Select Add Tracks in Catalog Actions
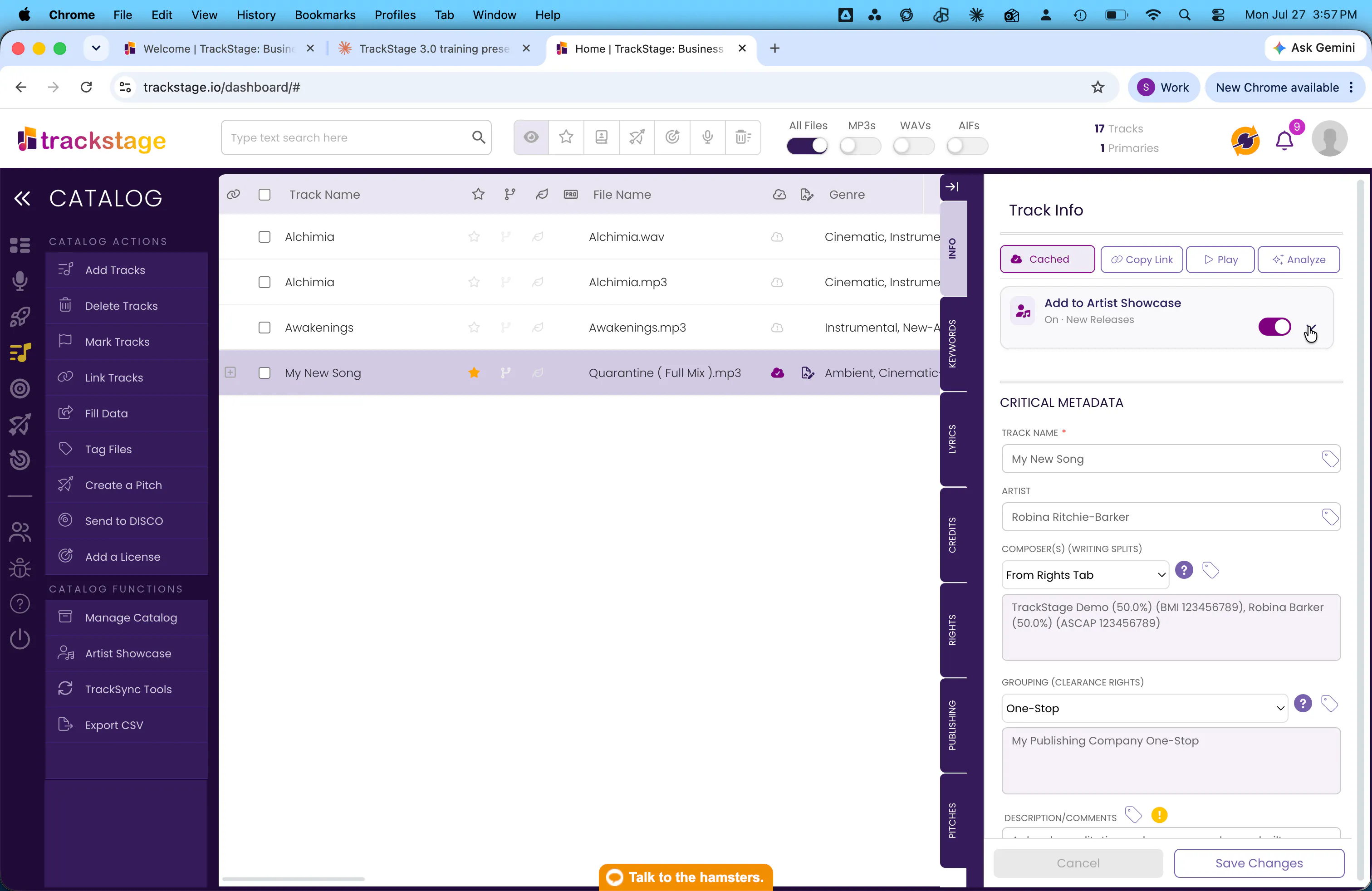Viewport: 1372px width, 891px height. point(126,270)
